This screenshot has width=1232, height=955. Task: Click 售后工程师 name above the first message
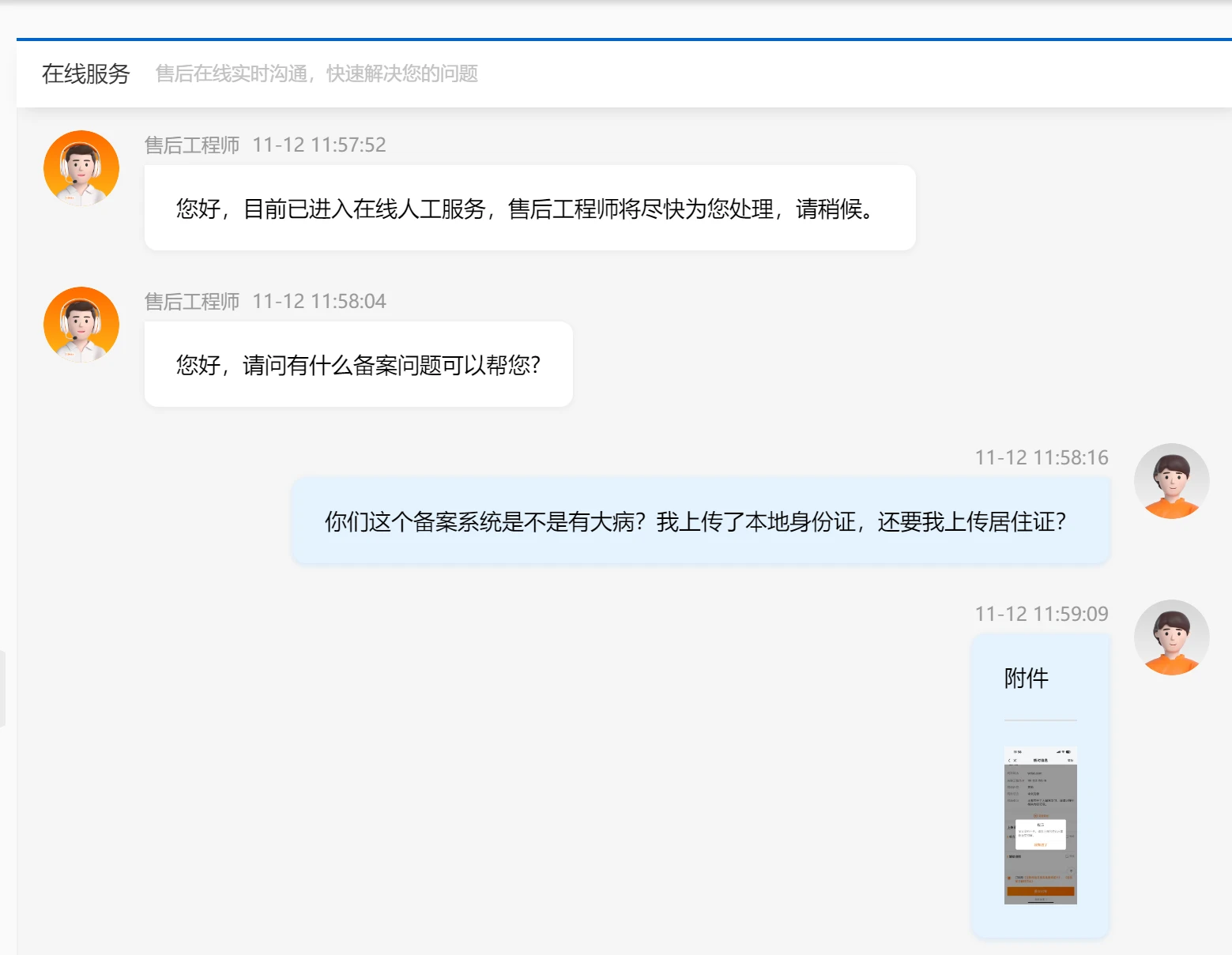(192, 145)
